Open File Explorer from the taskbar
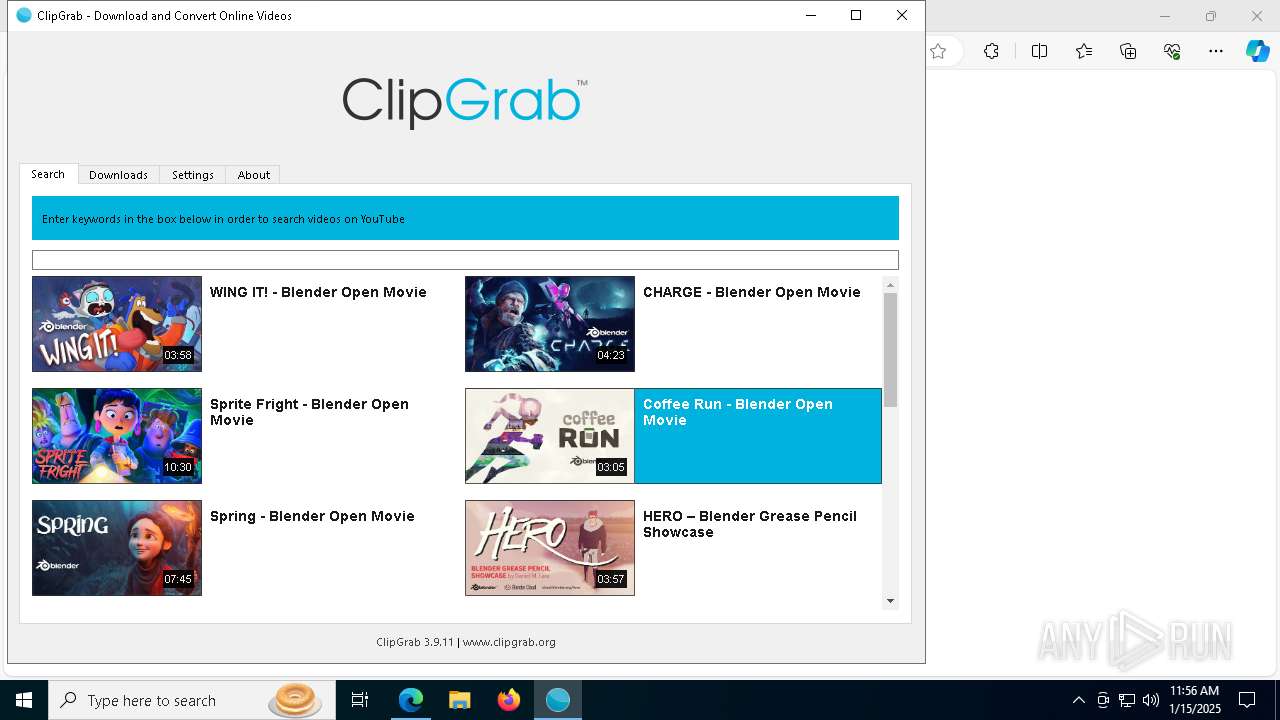 pyautogui.click(x=460, y=700)
